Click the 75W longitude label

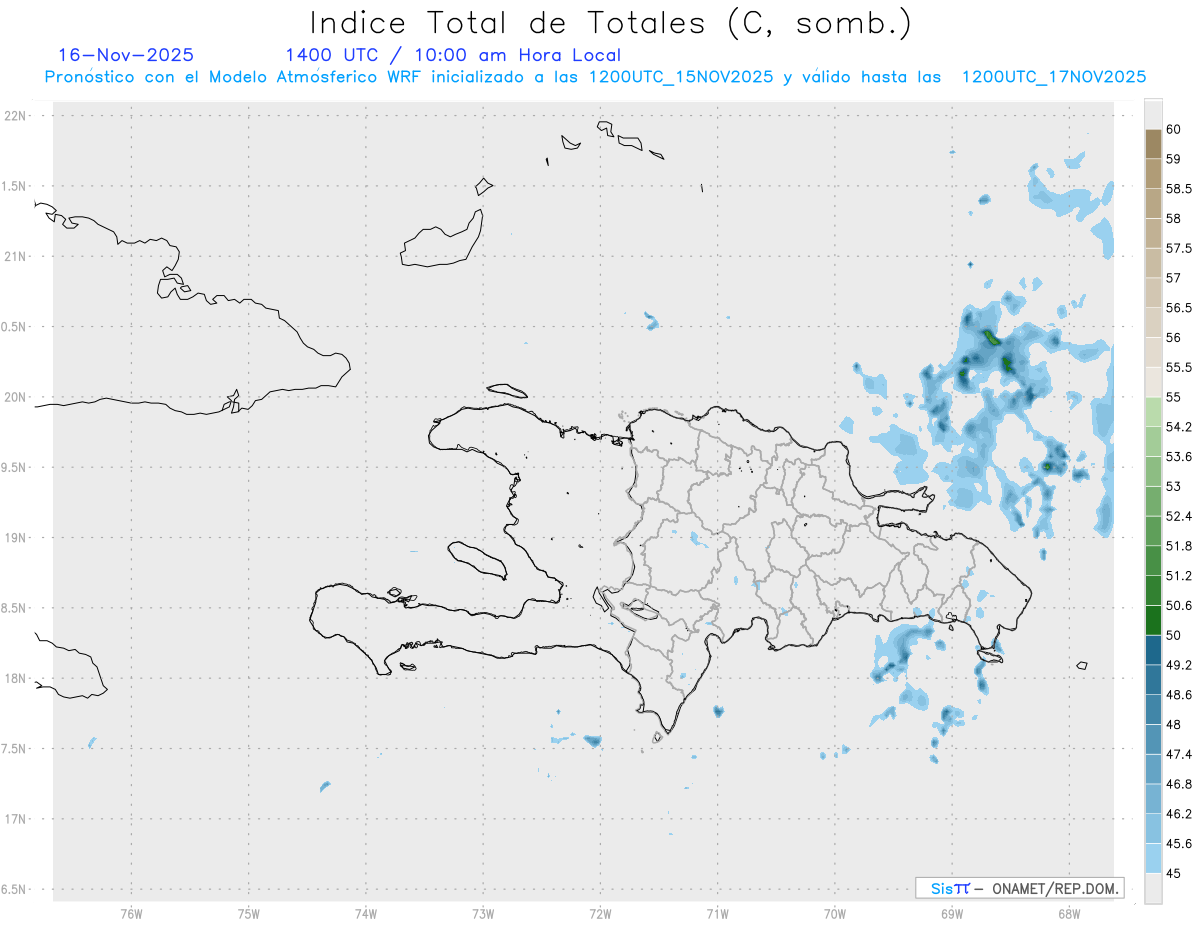pyautogui.click(x=248, y=913)
